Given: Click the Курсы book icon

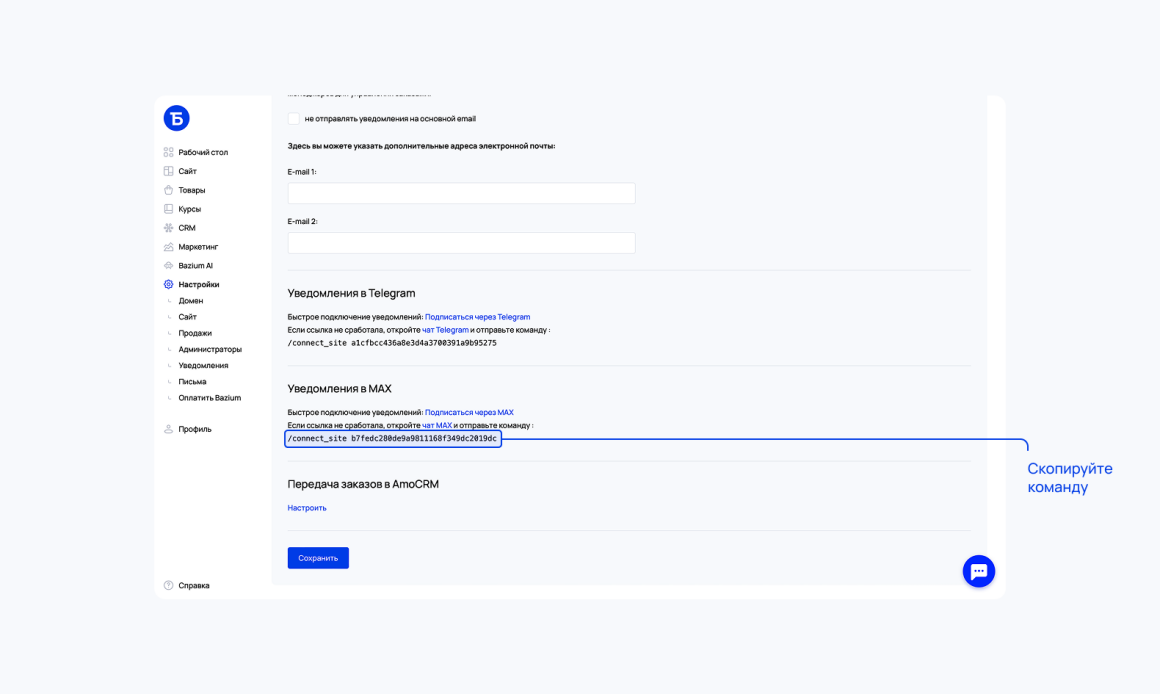Looking at the screenshot, I should 169,209.
